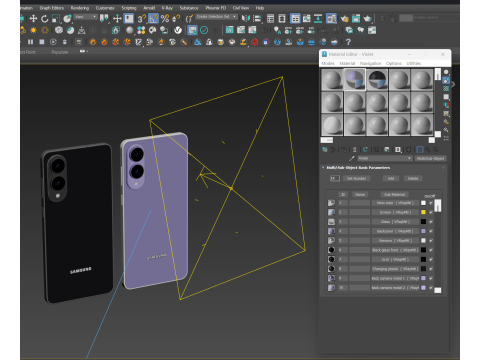
Task: Click Assign Material to Selection icon
Action: pos(344,150)
